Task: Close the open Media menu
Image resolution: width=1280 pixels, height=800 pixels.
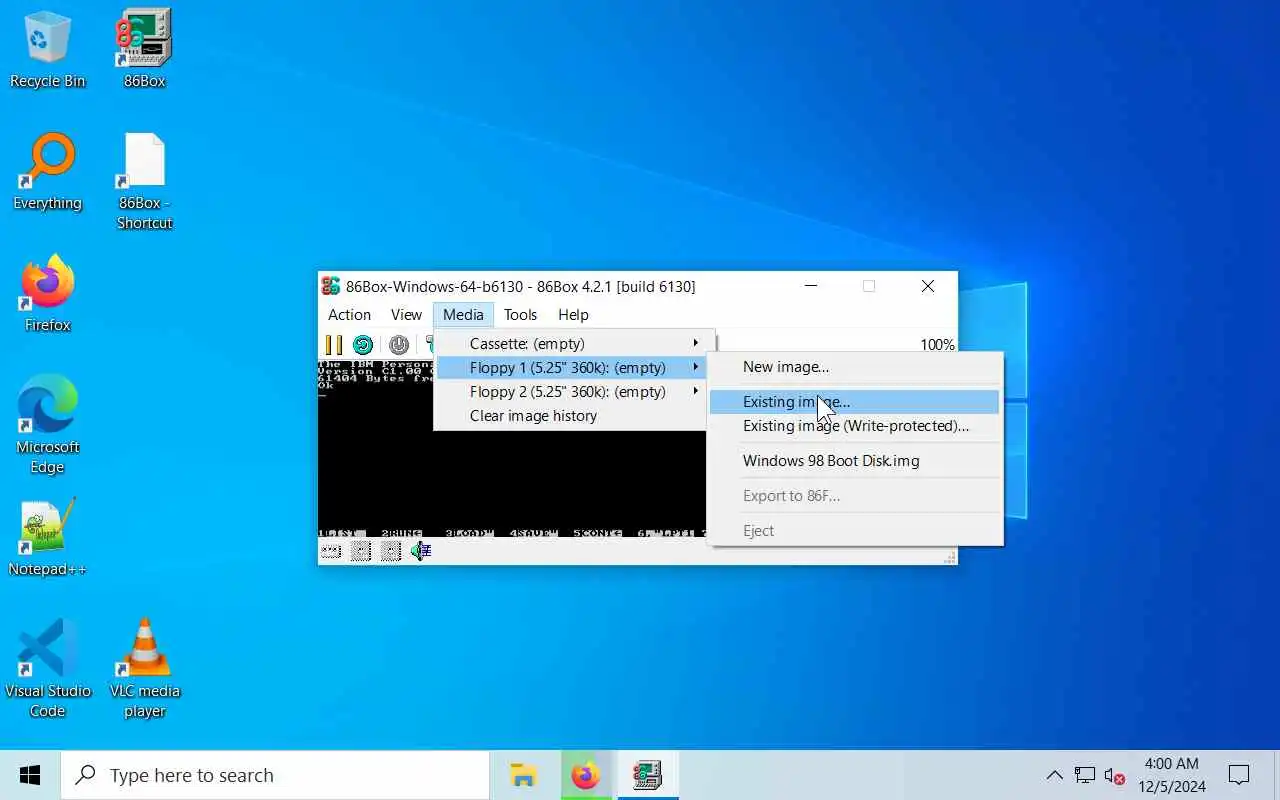Action: 463,315
